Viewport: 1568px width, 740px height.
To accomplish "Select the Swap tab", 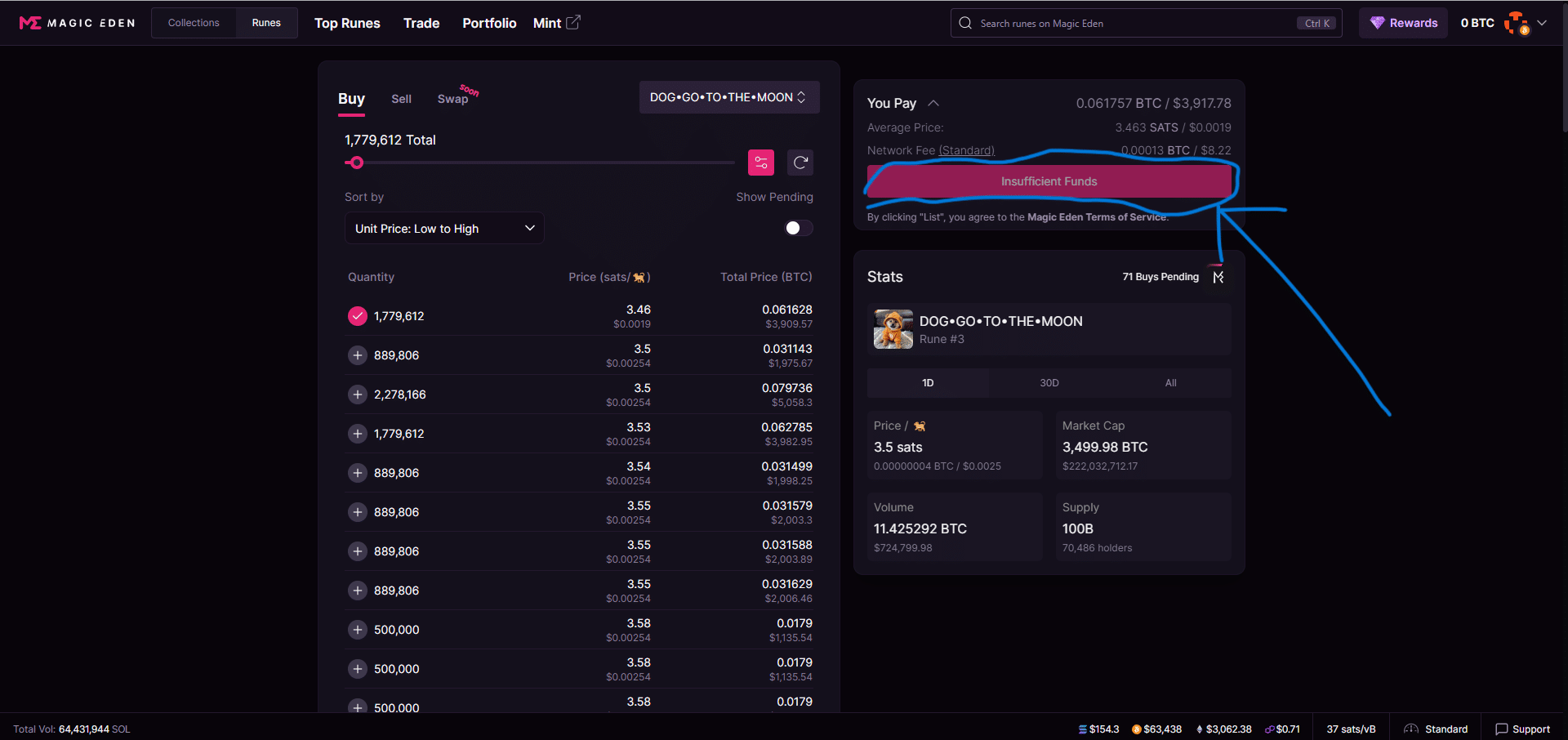I will 453,99.
